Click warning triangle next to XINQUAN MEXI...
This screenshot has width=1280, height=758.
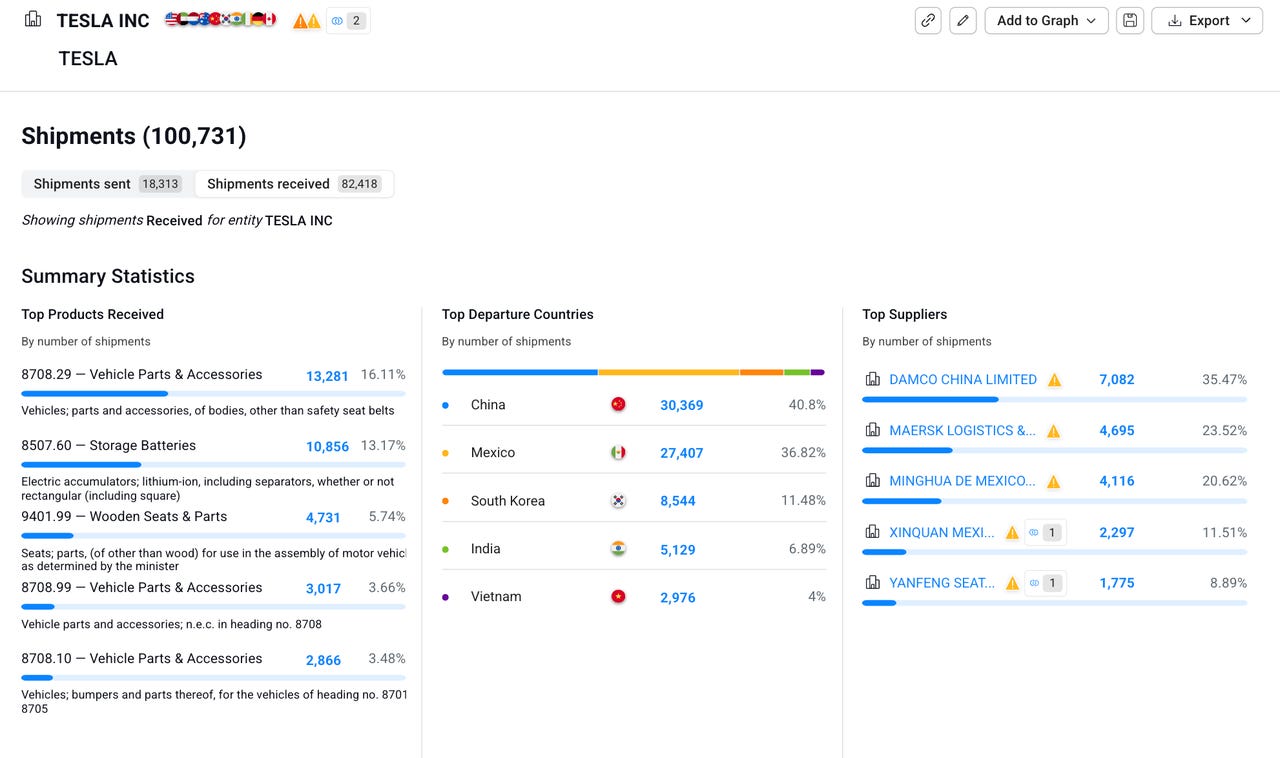coord(1012,533)
